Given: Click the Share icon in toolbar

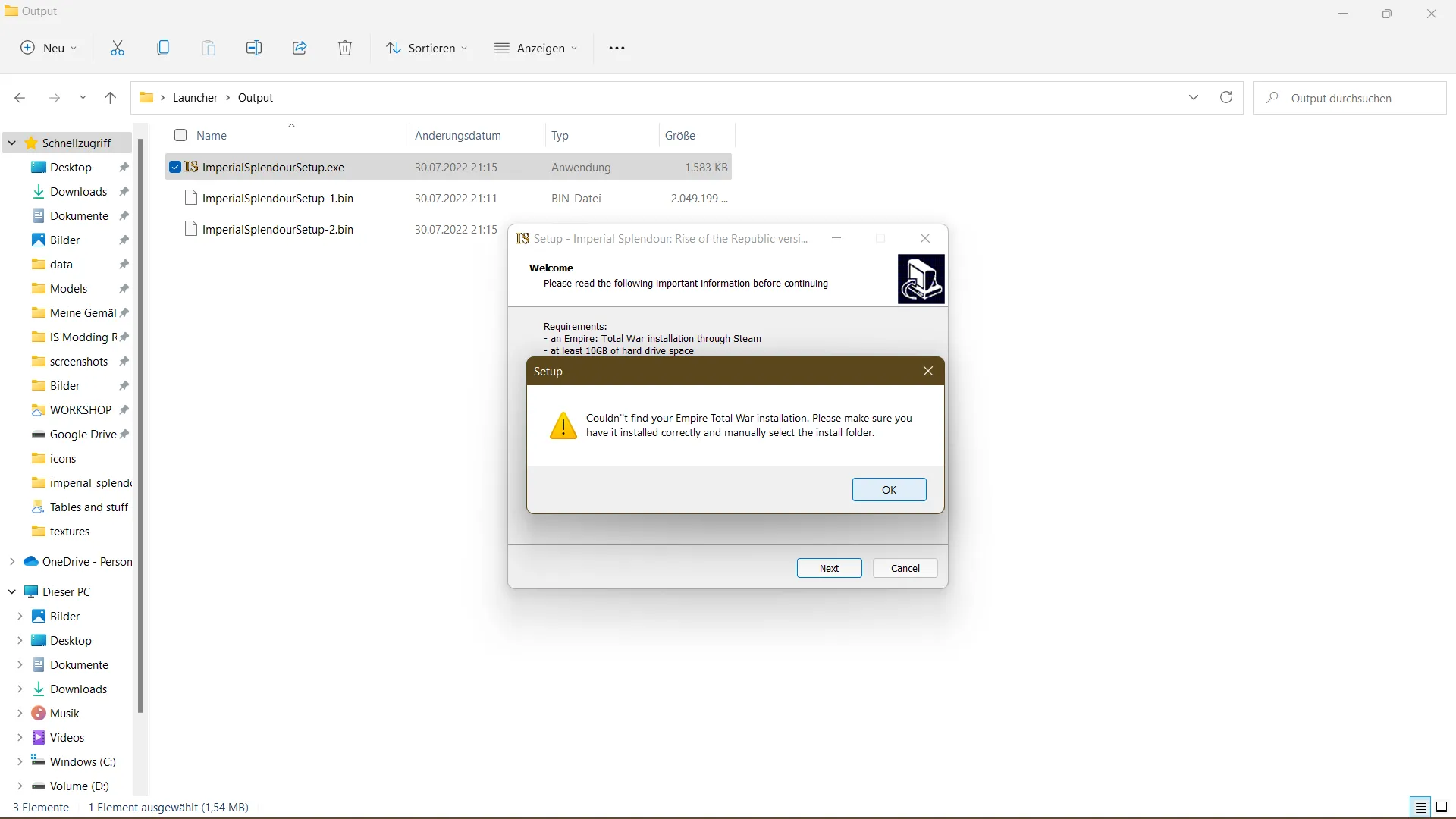Looking at the screenshot, I should point(300,48).
